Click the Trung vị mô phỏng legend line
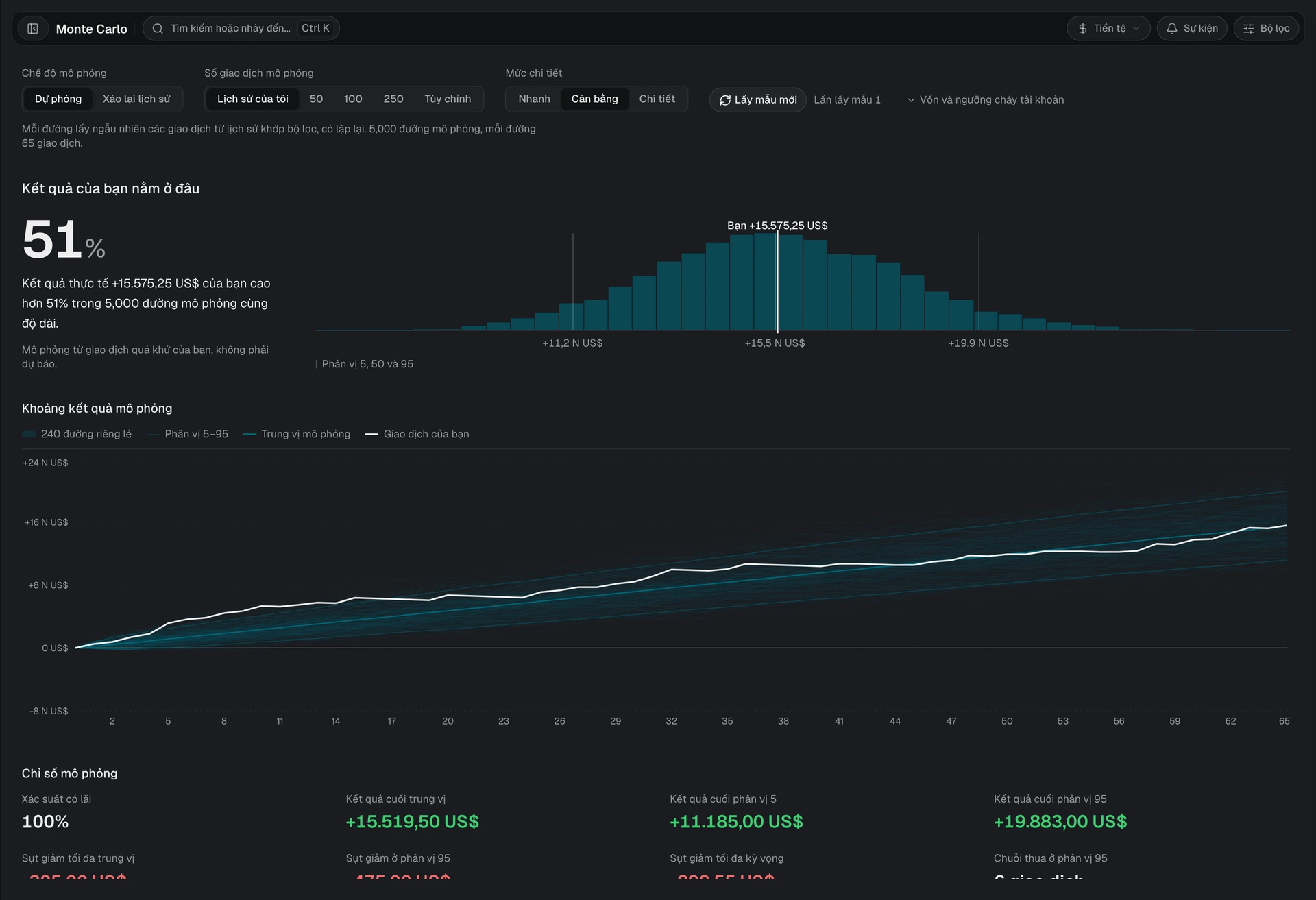 tap(249, 435)
